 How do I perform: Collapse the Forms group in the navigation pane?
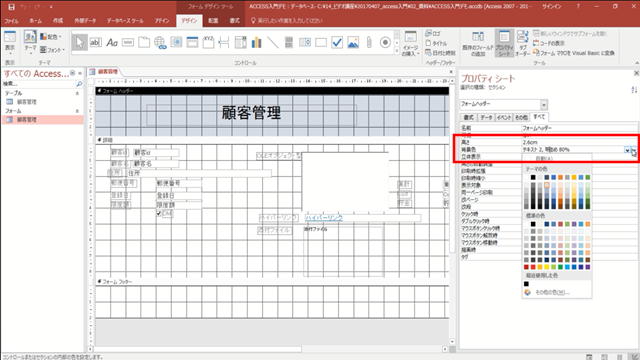pos(78,111)
